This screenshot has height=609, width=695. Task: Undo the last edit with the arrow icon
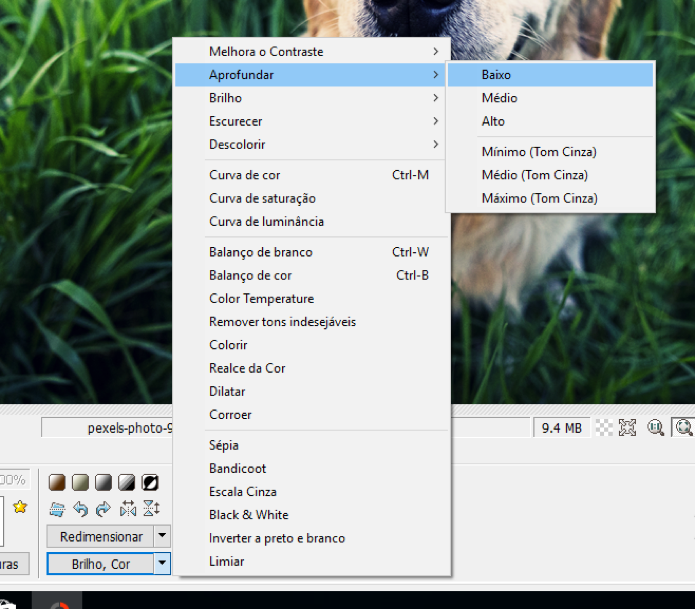point(80,509)
